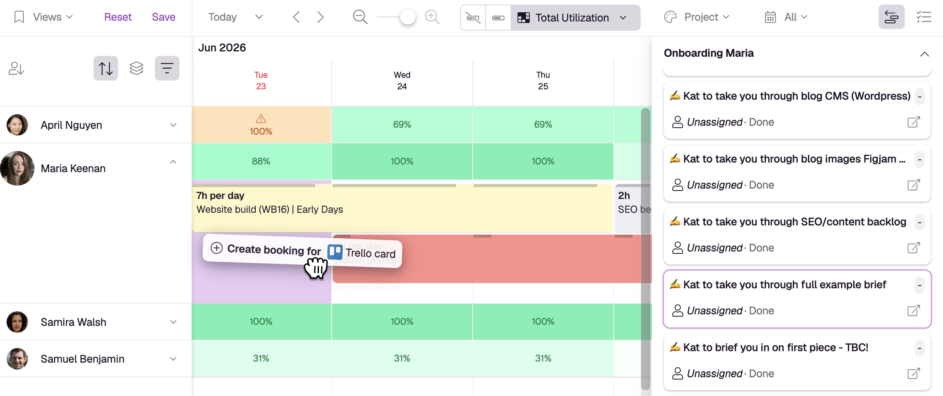Click Create booking for Trello card tooltip
The height and width of the screenshot is (396, 943).
tap(302, 250)
